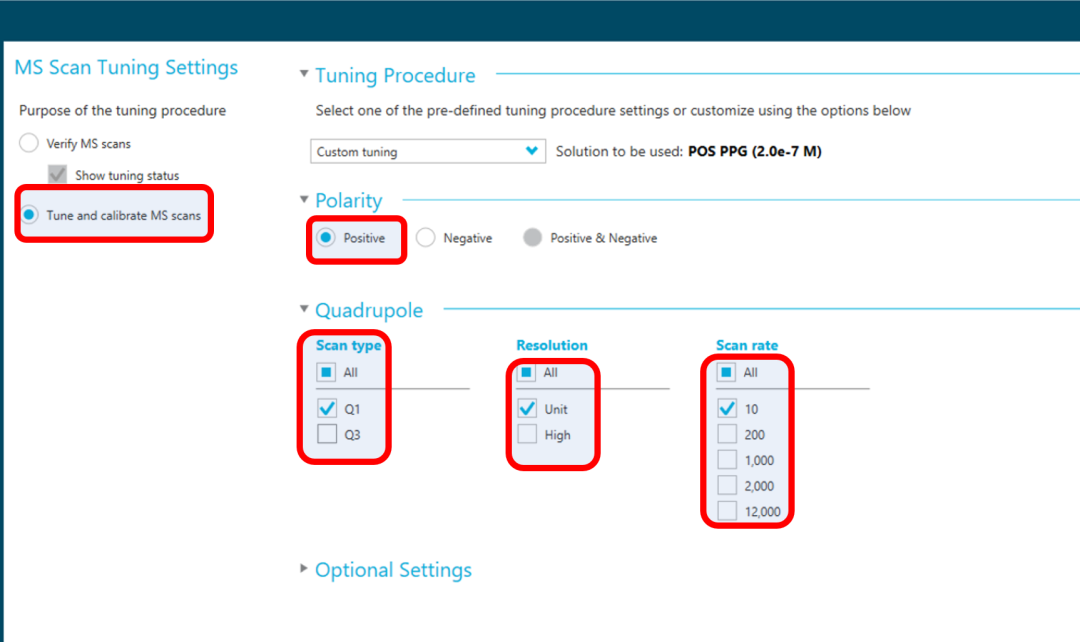Collapse the Quadrupole section
This screenshot has height=642, width=1080.
(x=304, y=310)
